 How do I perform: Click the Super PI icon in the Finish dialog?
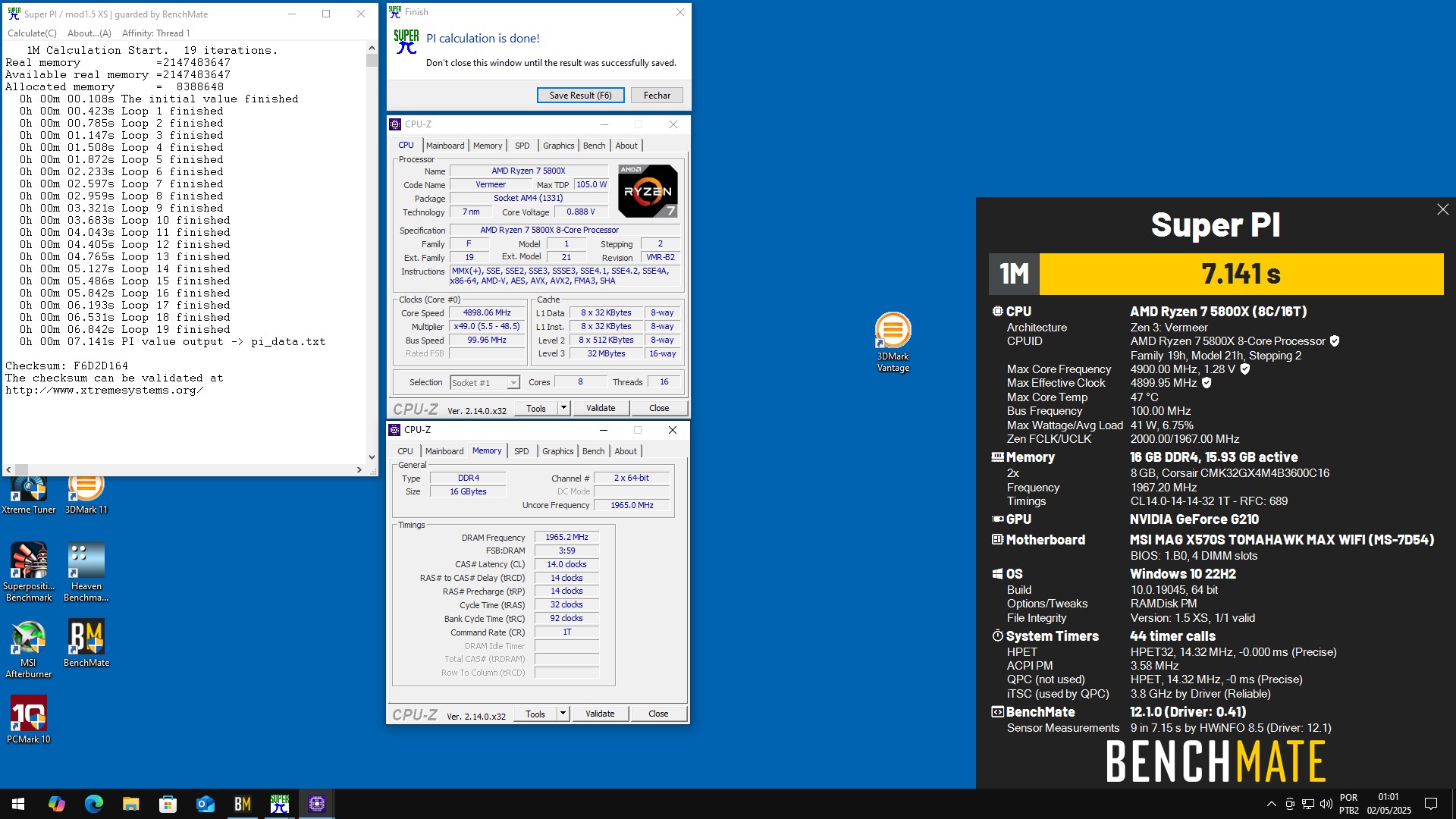coord(406,42)
